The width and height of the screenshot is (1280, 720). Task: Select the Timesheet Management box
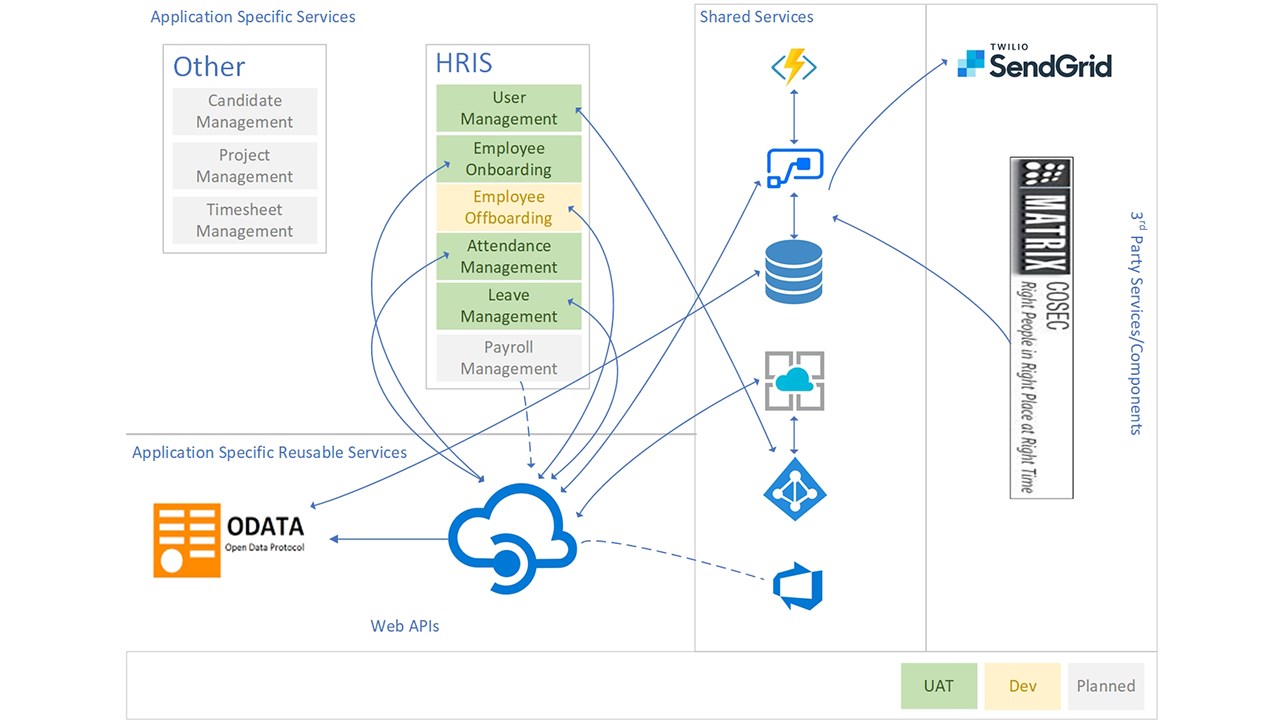[245, 220]
